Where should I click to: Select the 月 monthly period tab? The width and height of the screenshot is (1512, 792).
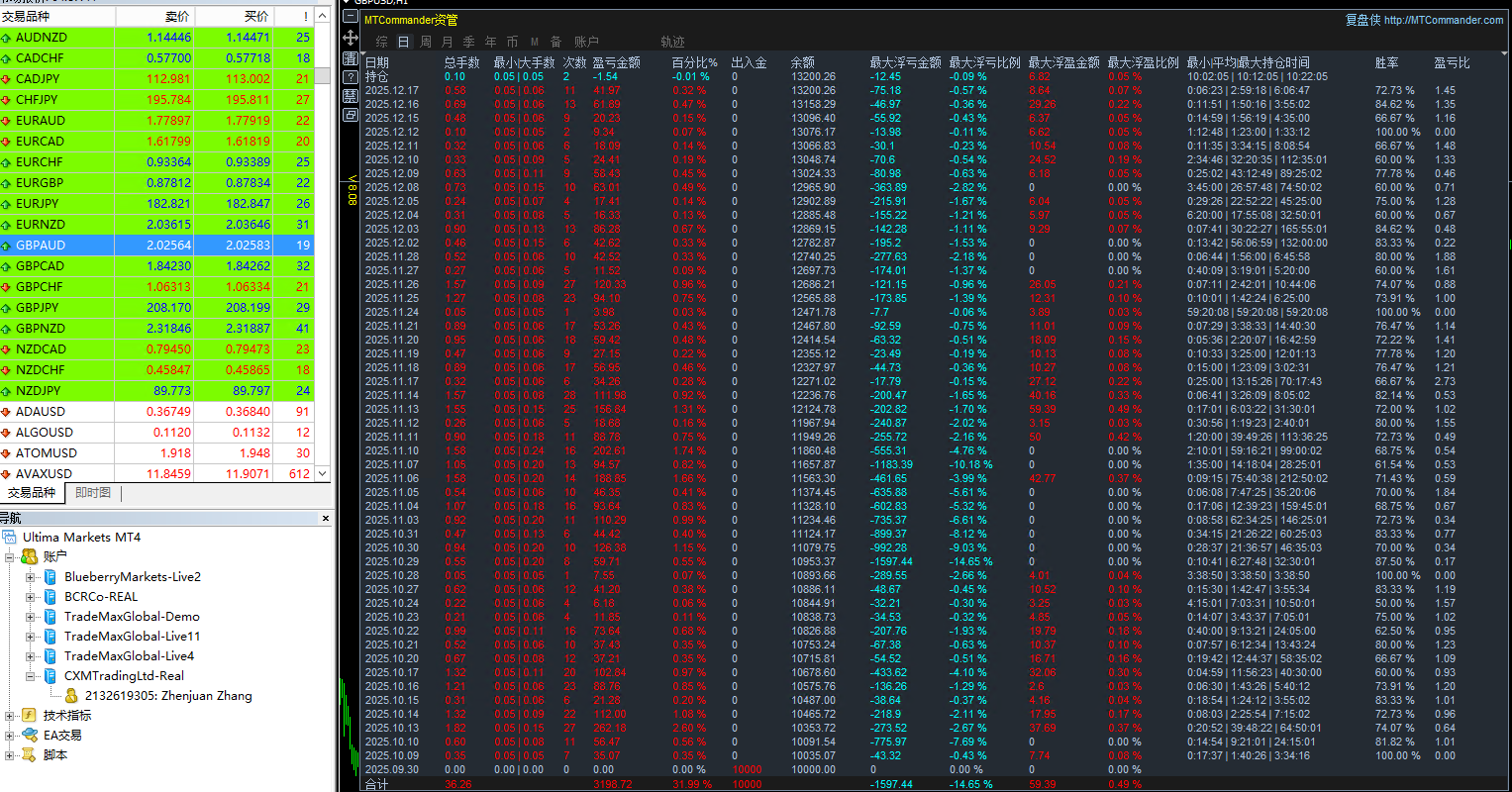[x=448, y=42]
